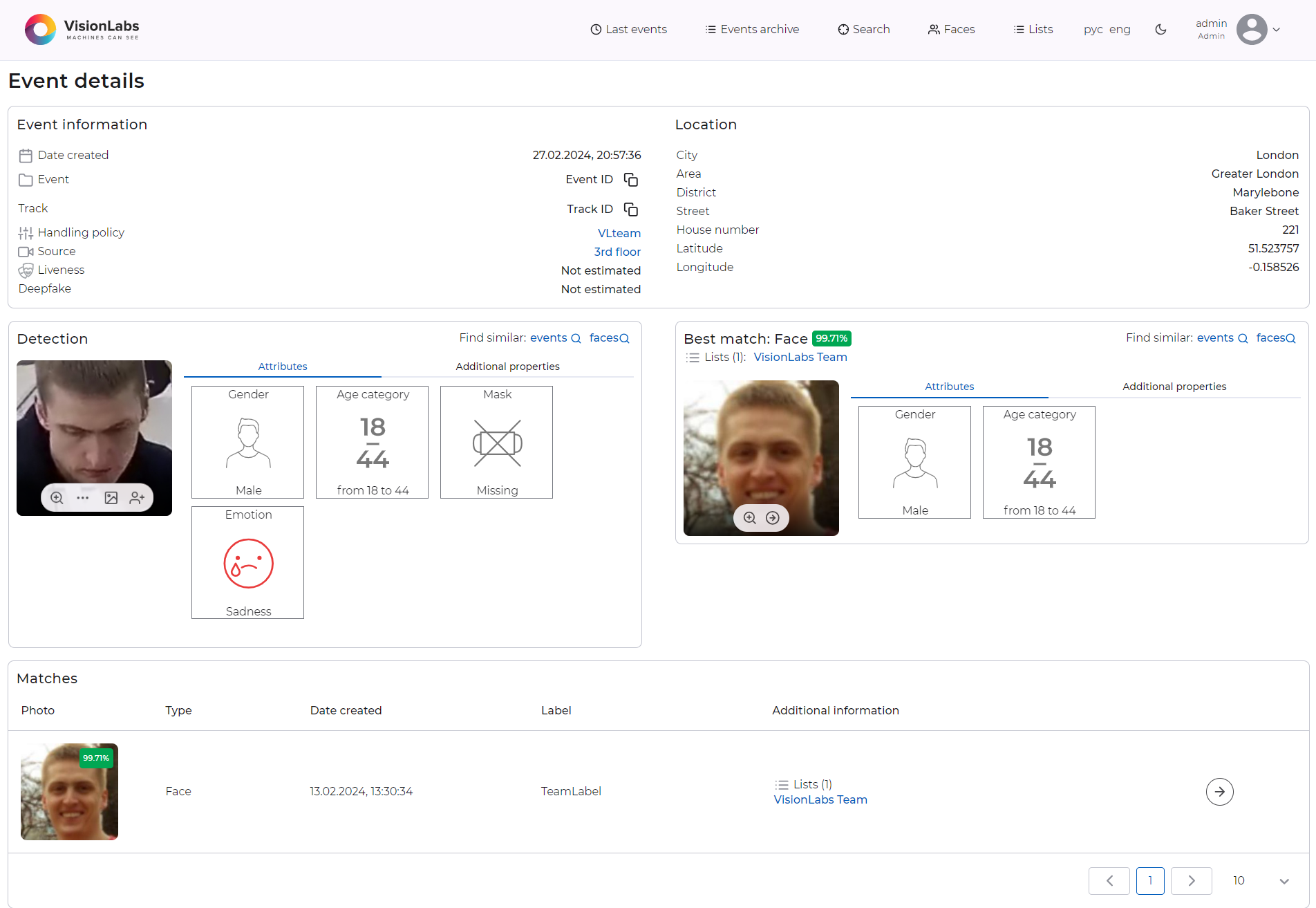Expand the admin user menu
This screenshot has width=1316, height=908.
1276,30
